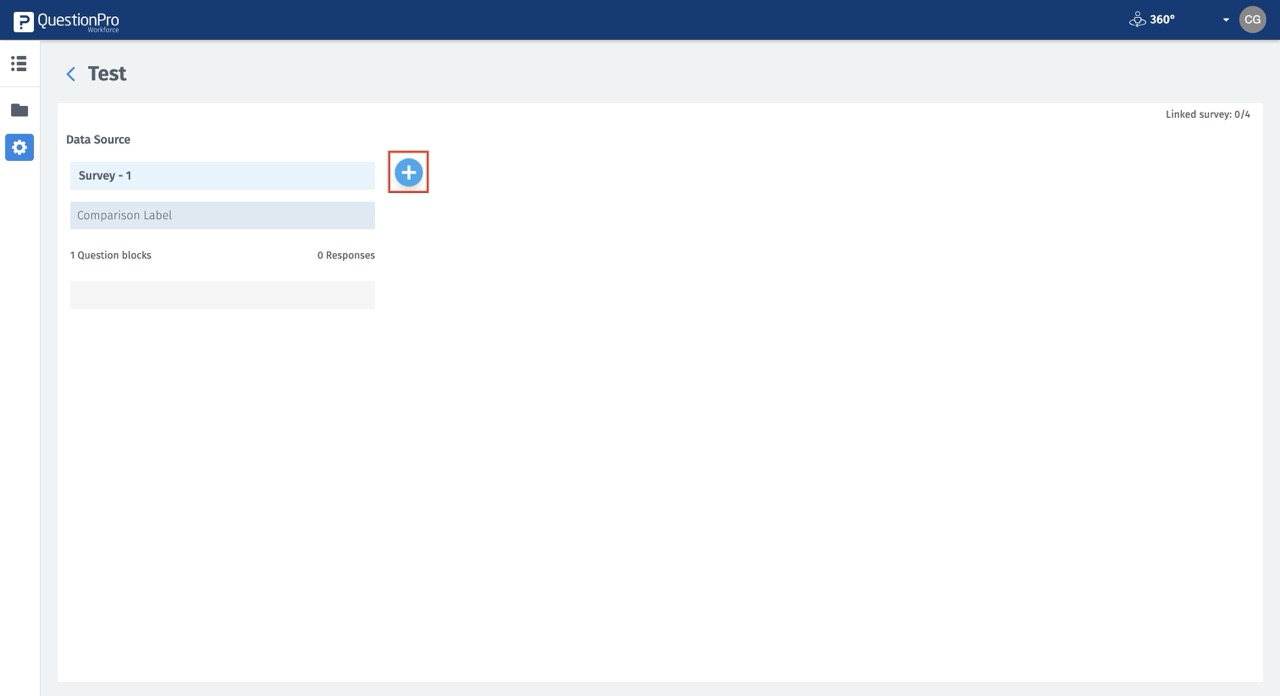Viewport: 1280px width, 696px height.
Task: Open the CG profile avatar
Action: pos(1252,19)
